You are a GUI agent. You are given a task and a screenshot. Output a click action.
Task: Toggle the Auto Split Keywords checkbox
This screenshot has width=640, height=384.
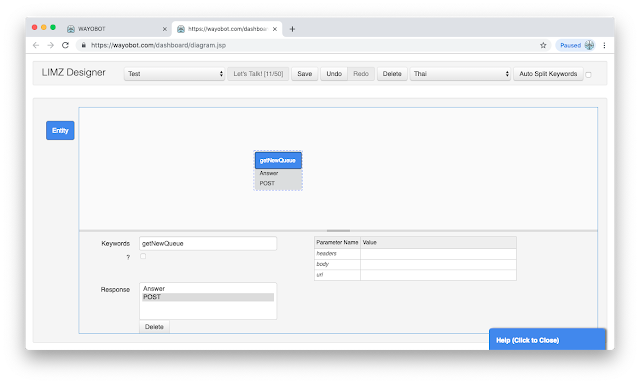pos(588,75)
